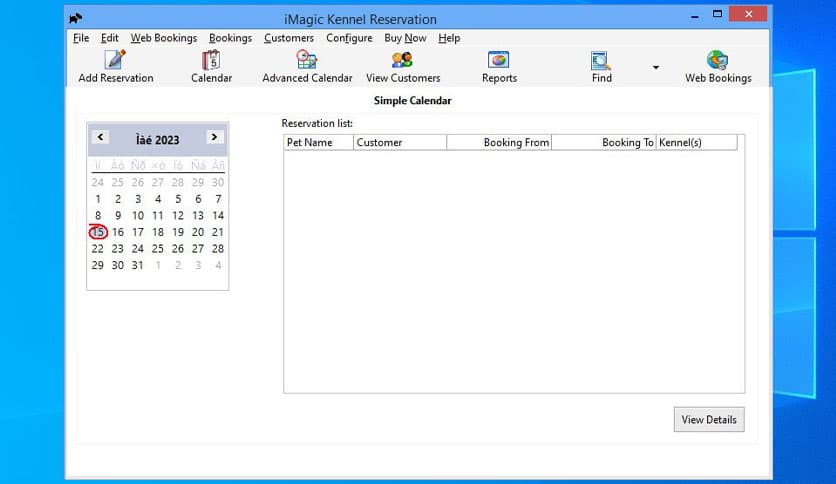Screen dimensions: 836x484
Task: Open the Bookings menu
Action: [230, 38]
